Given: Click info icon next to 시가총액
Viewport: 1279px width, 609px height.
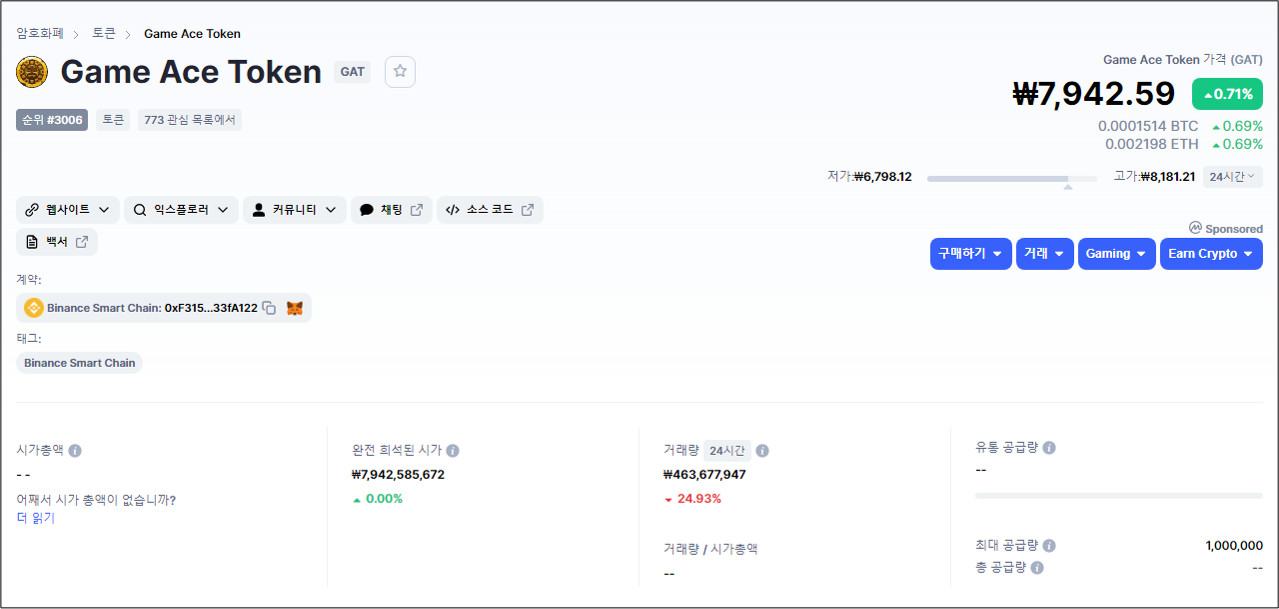Looking at the screenshot, I should point(75,451).
